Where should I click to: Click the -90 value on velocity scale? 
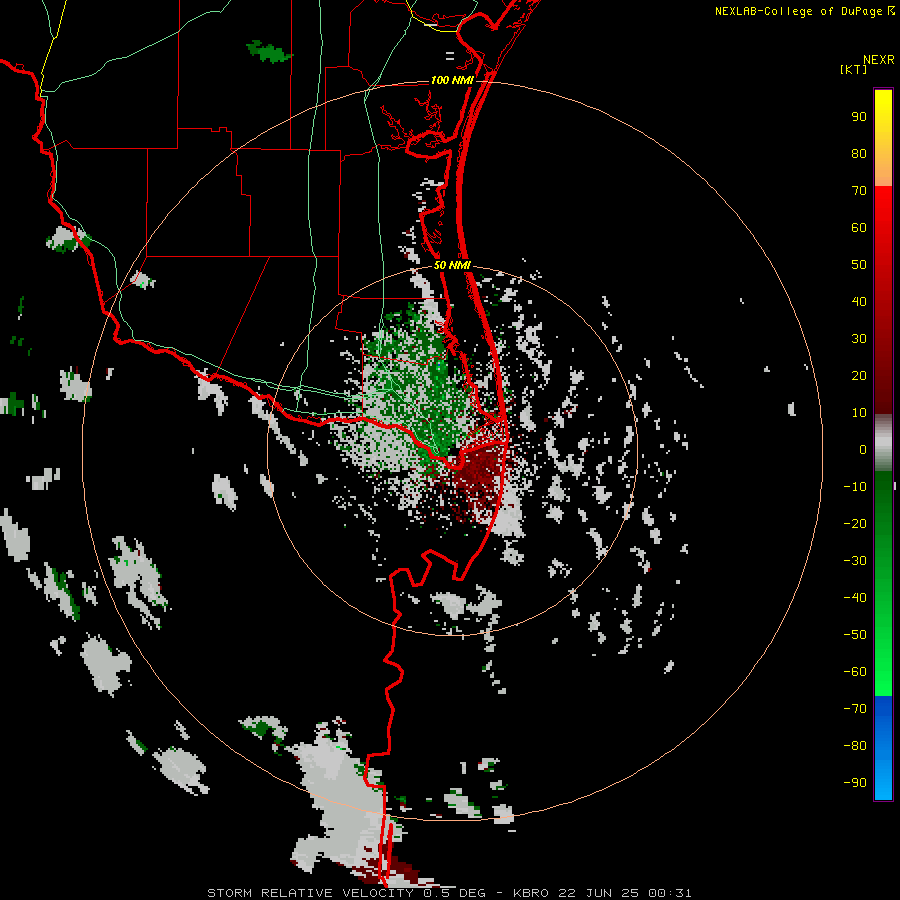[x=855, y=783]
